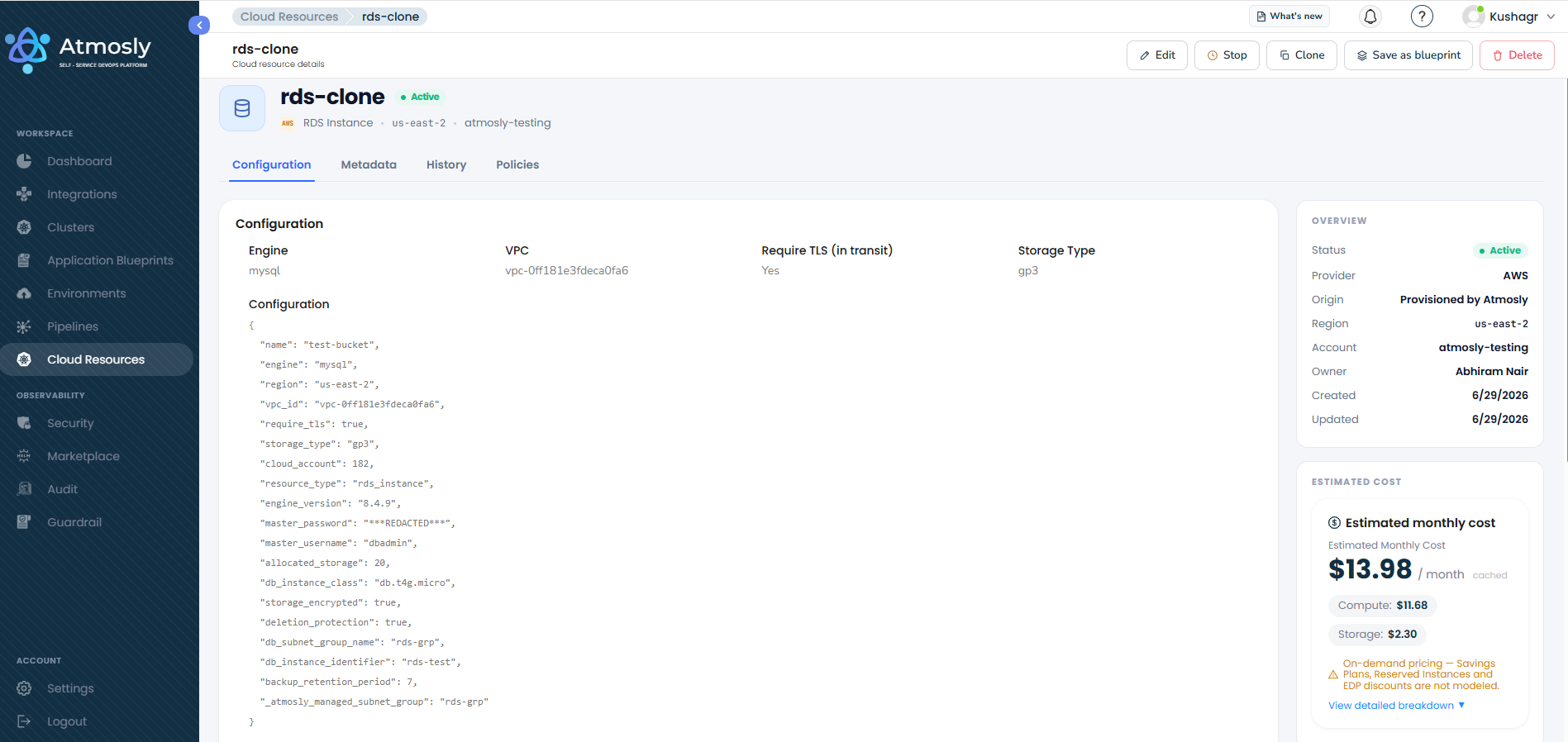The image size is (1568, 742).
Task: Click the Clone button
Action: [1302, 55]
